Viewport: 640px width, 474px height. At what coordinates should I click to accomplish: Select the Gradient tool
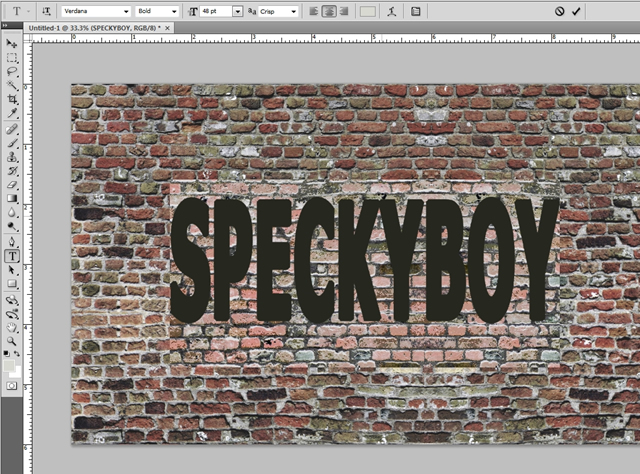11,199
